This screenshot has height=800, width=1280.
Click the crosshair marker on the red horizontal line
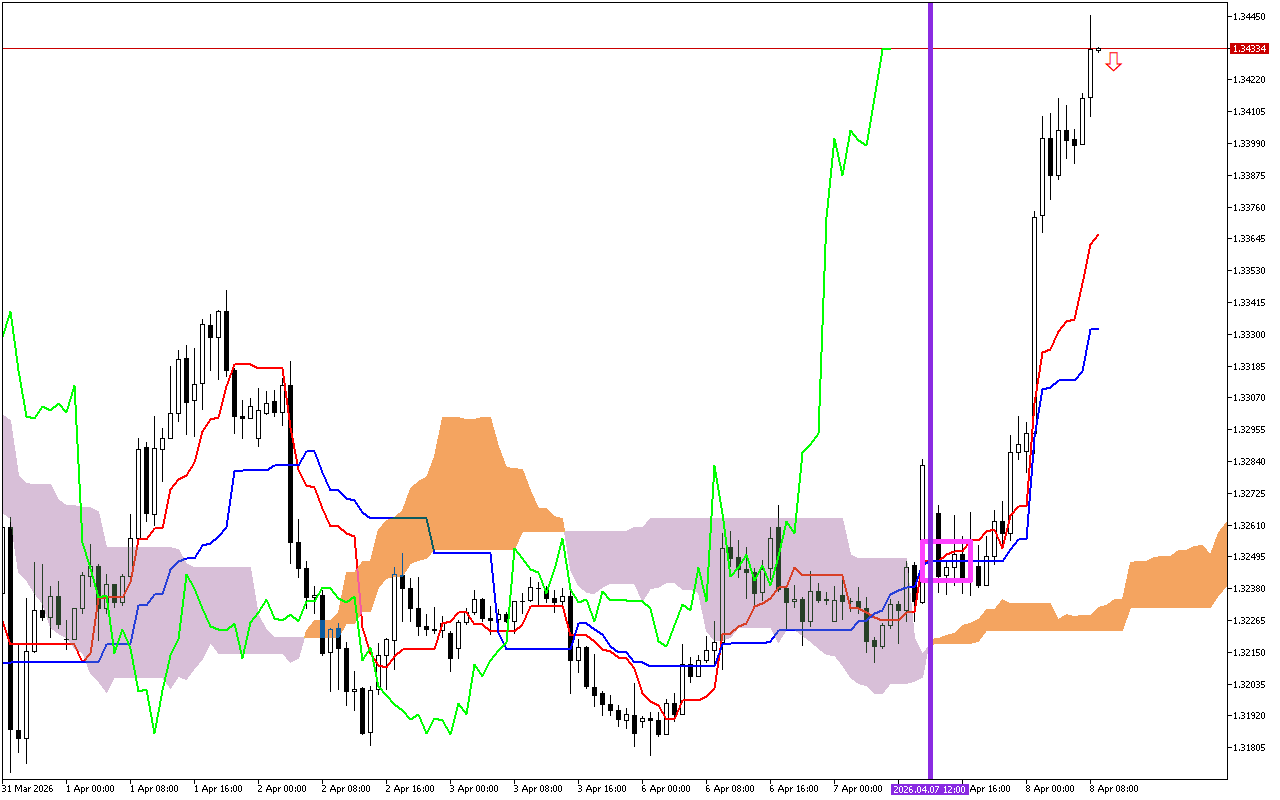pos(1100,48)
